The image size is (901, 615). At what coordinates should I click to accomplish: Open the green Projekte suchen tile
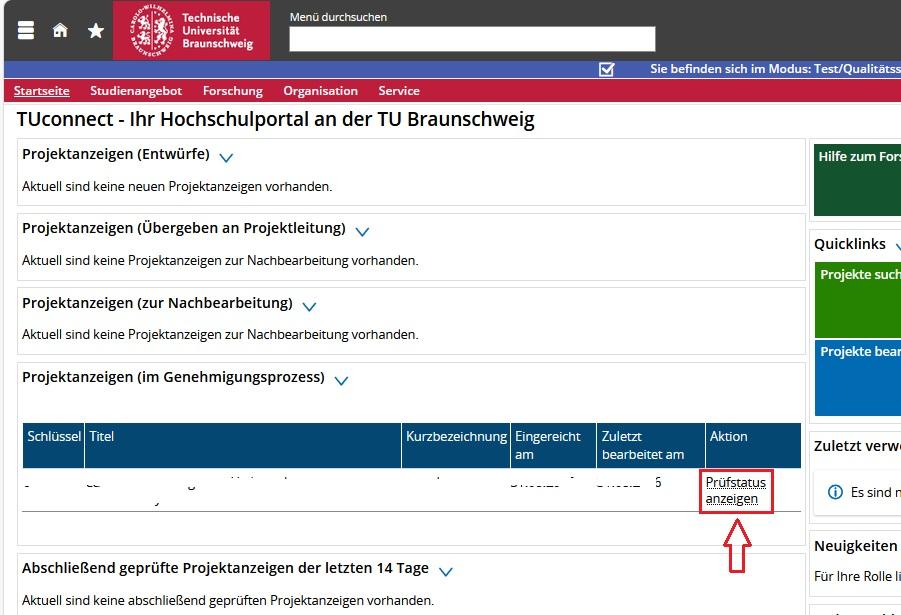[x=858, y=301]
